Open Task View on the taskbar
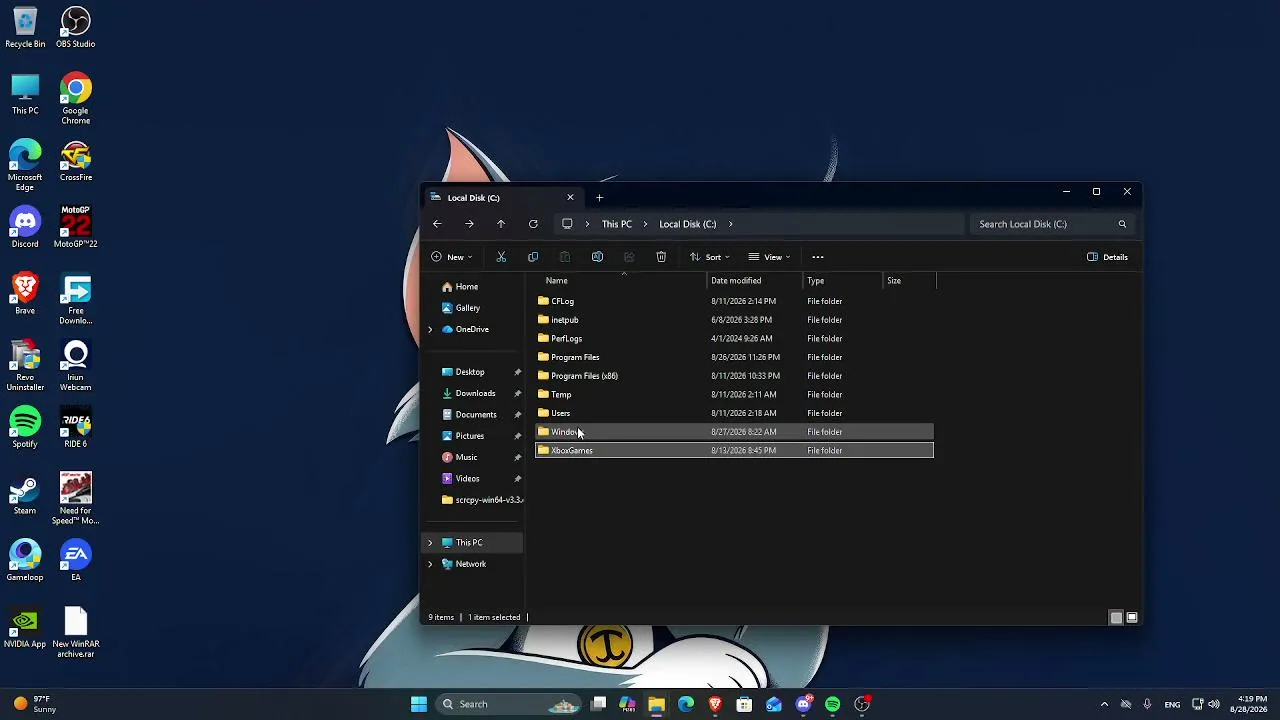Image resolution: width=1280 pixels, height=720 pixels. pos(598,704)
